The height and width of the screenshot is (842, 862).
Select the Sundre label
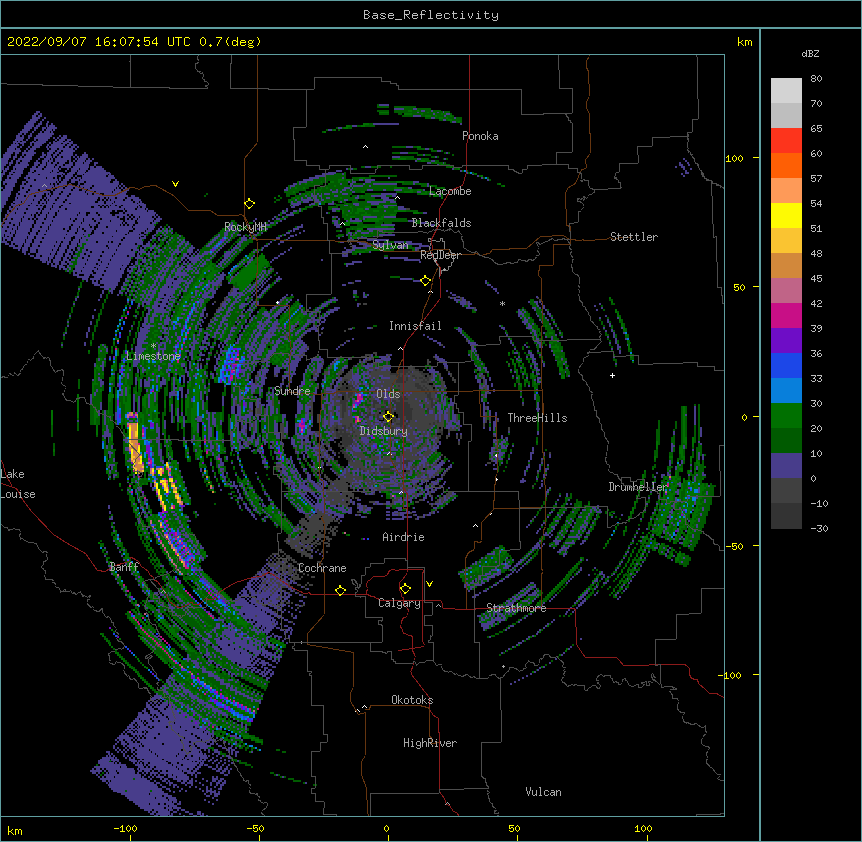pos(292,391)
